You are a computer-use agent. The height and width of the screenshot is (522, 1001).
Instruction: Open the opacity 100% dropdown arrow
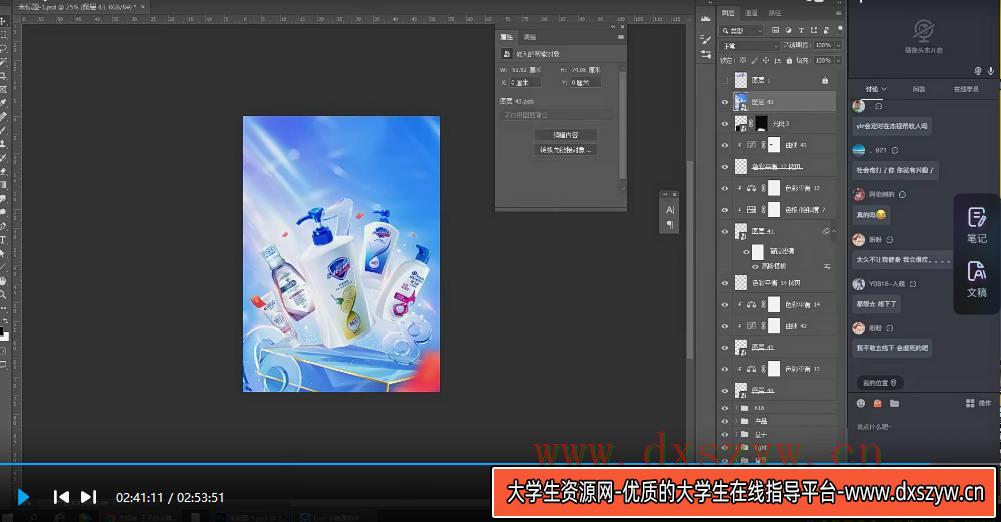(x=838, y=45)
